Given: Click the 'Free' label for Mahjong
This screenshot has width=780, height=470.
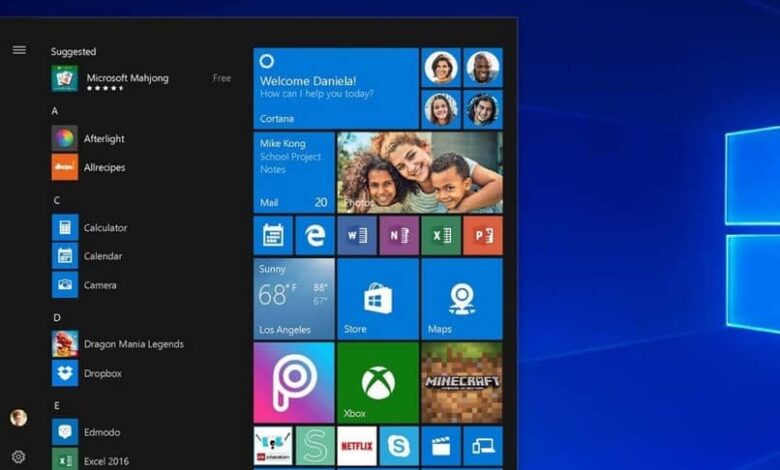Looking at the screenshot, I should [222, 78].
